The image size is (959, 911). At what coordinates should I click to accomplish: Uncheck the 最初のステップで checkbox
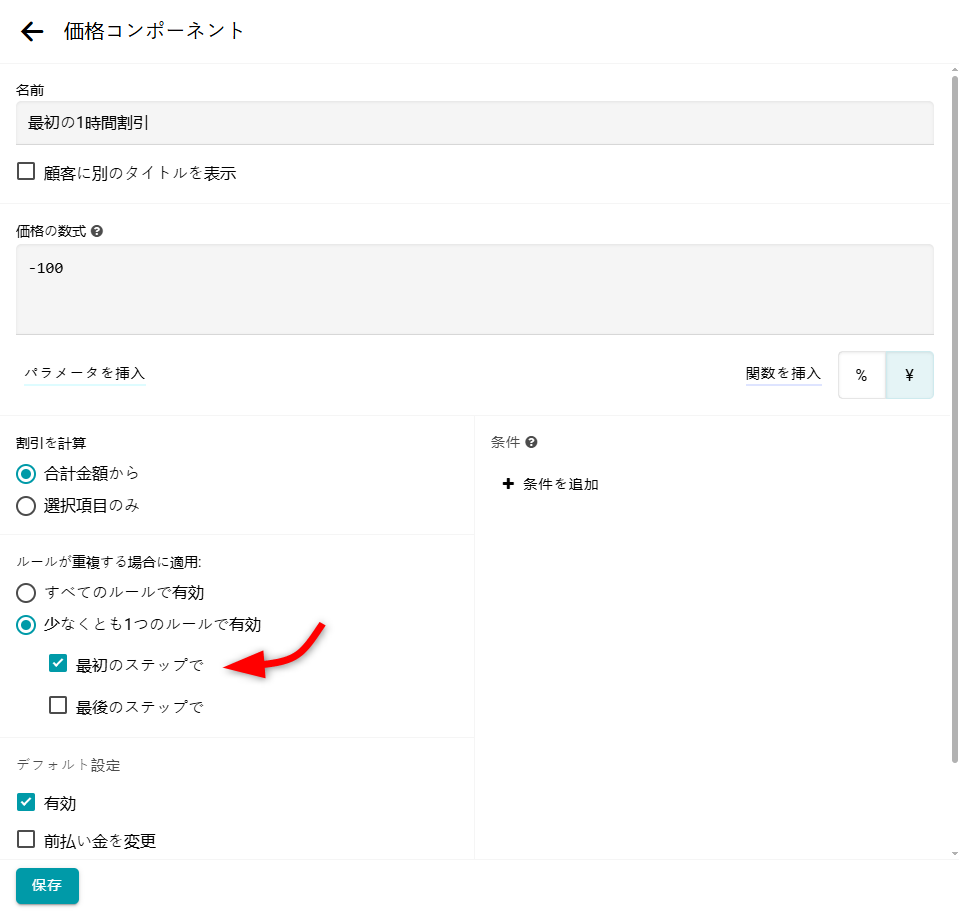[58, 663]
